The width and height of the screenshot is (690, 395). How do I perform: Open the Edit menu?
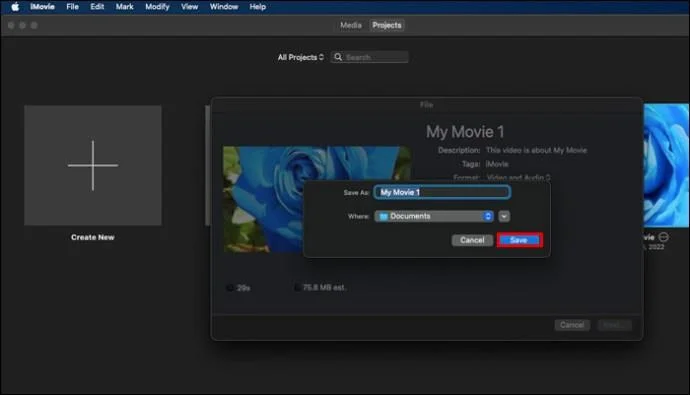click(97, 7)
